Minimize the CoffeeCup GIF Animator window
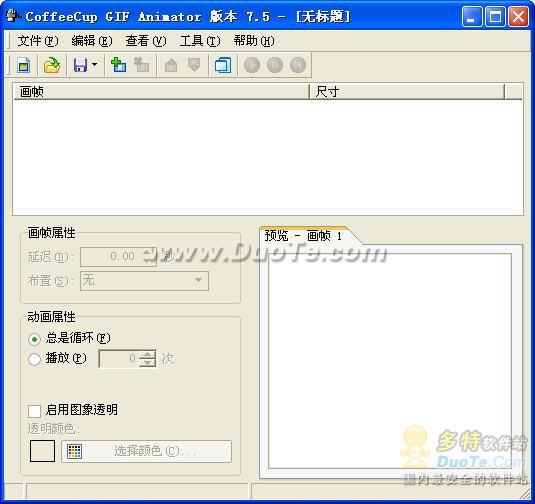Image resolution: width=535 pixels, height=504 pixels. coord(472,16)
